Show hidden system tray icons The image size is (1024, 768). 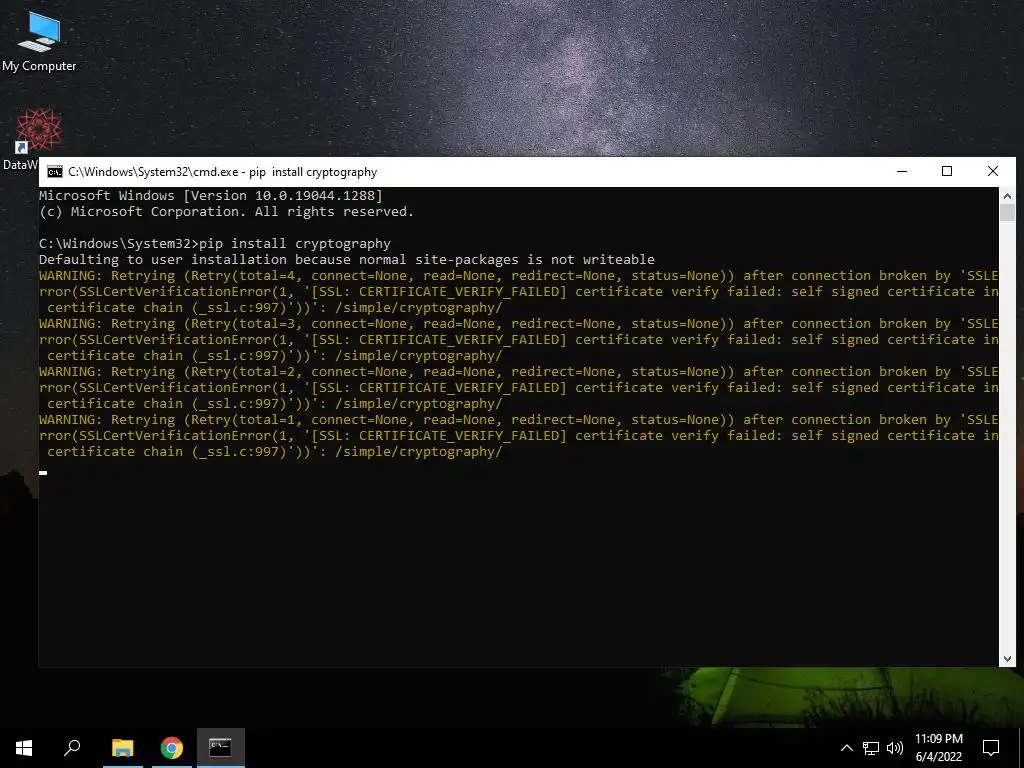pos(846,748)
